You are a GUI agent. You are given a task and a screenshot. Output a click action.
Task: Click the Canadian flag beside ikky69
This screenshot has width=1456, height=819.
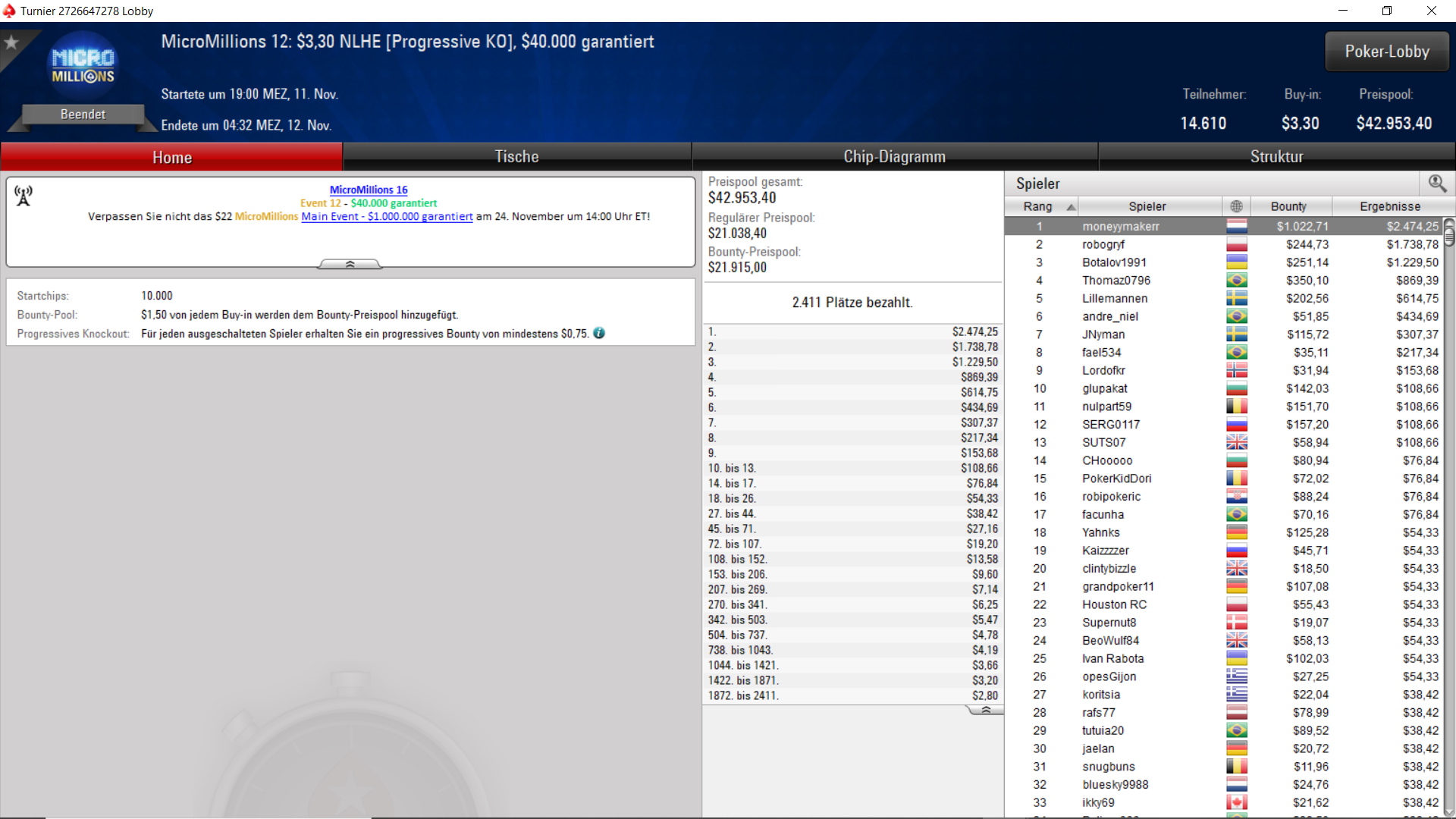(x=1237, y=802)
